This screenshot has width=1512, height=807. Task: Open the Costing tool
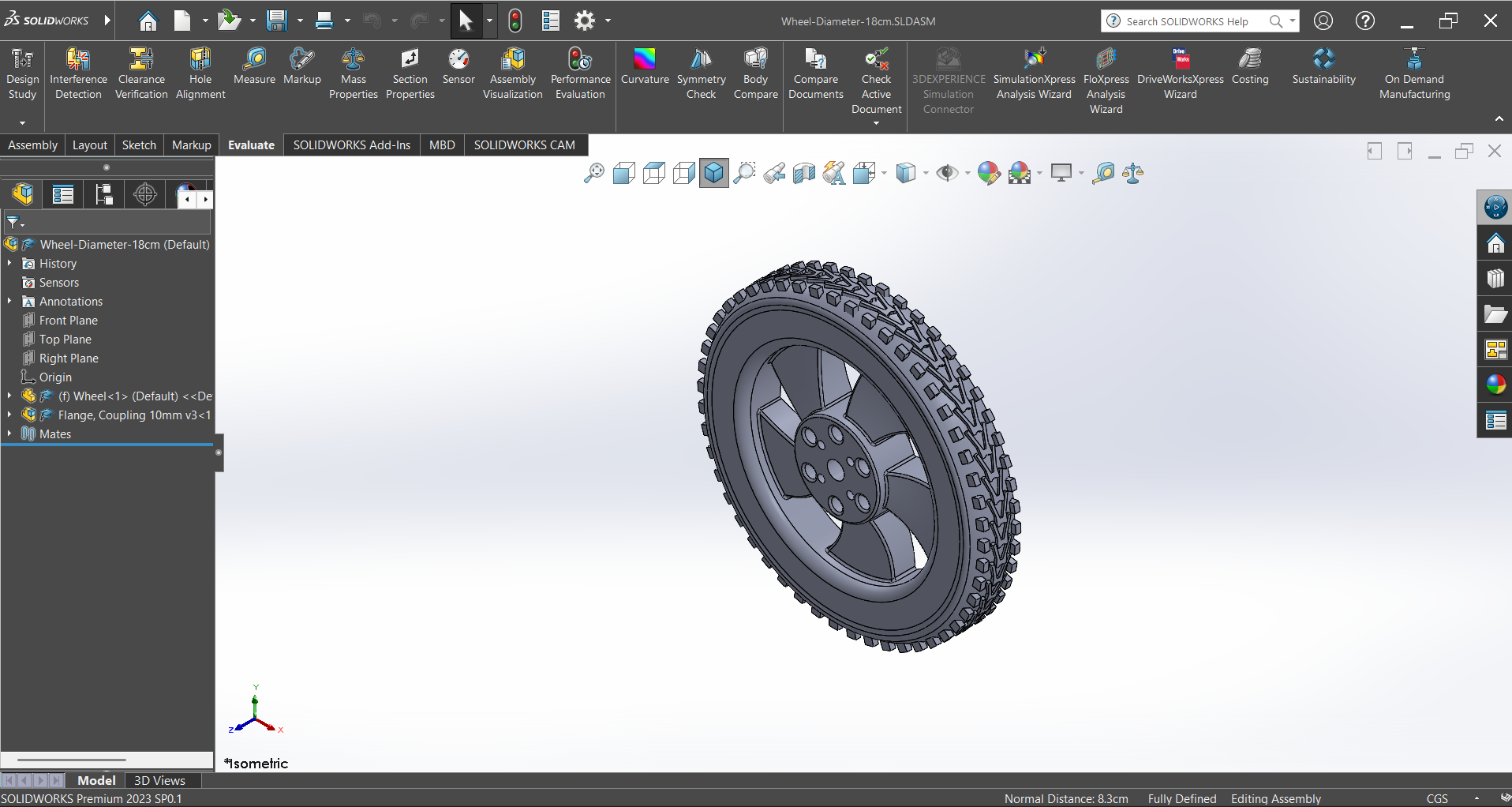pyautogui.click(x=1250, y=66)
